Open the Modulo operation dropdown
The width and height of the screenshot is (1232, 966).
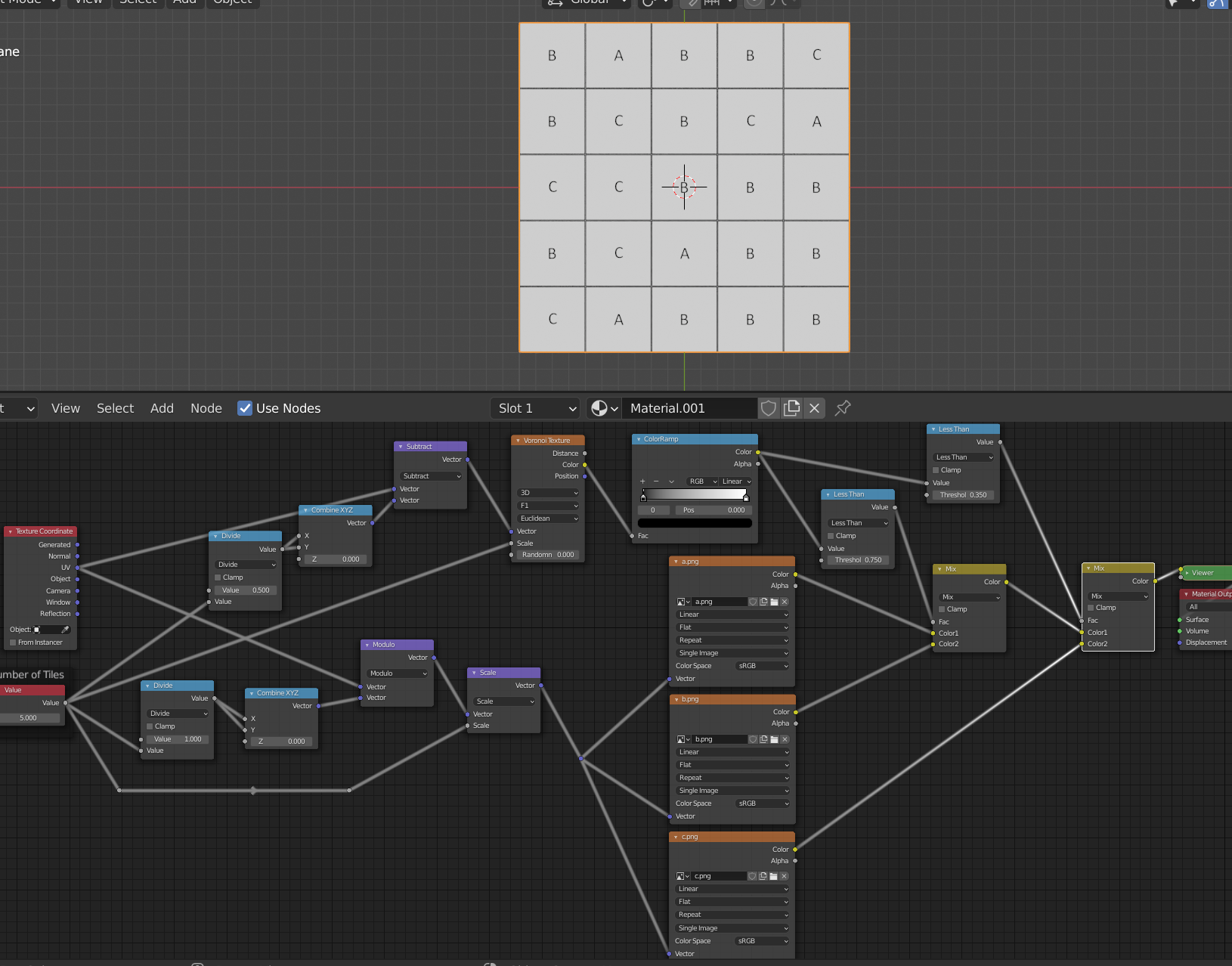[x=398, y=673]
